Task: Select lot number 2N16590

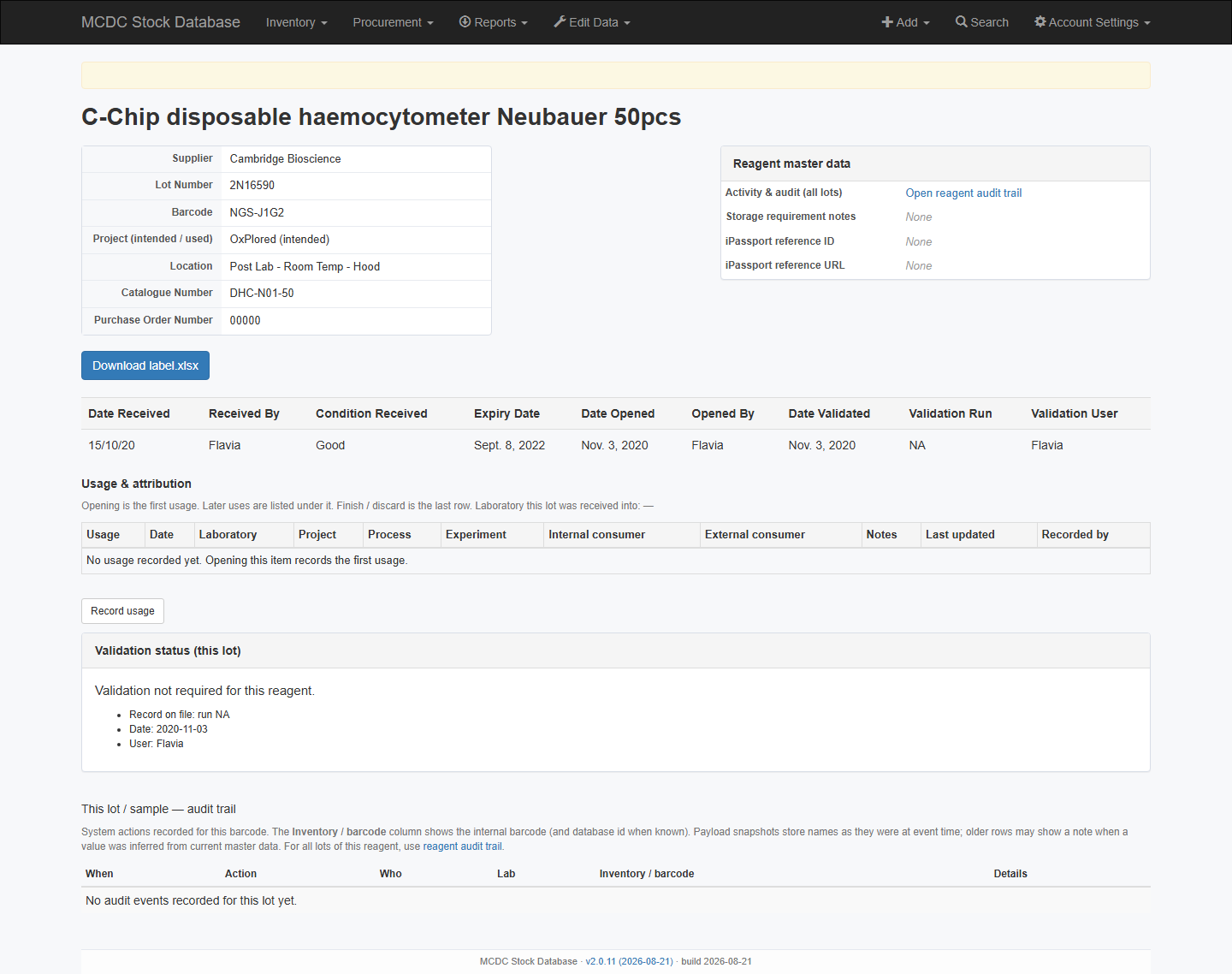Action: (x=252, y=186)
